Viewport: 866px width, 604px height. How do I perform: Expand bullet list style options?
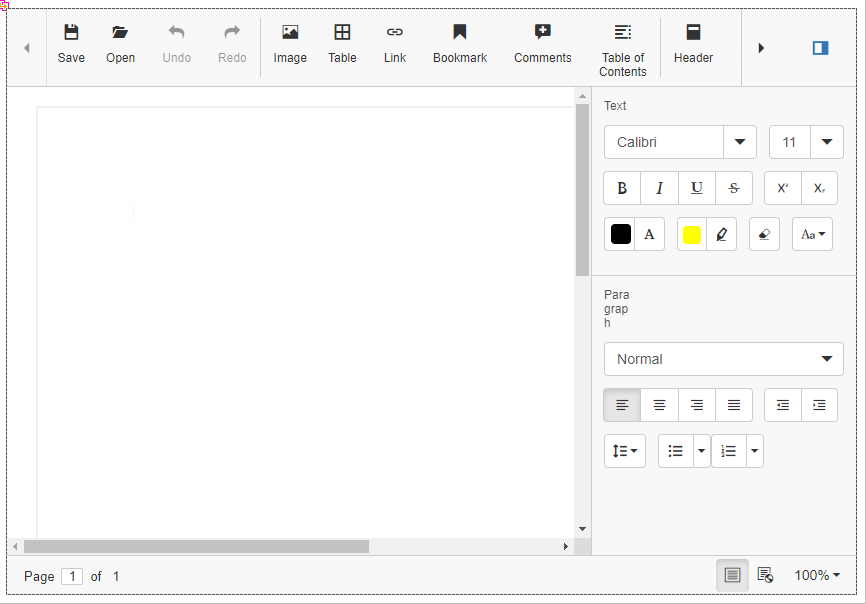click(x=701, y=451)
